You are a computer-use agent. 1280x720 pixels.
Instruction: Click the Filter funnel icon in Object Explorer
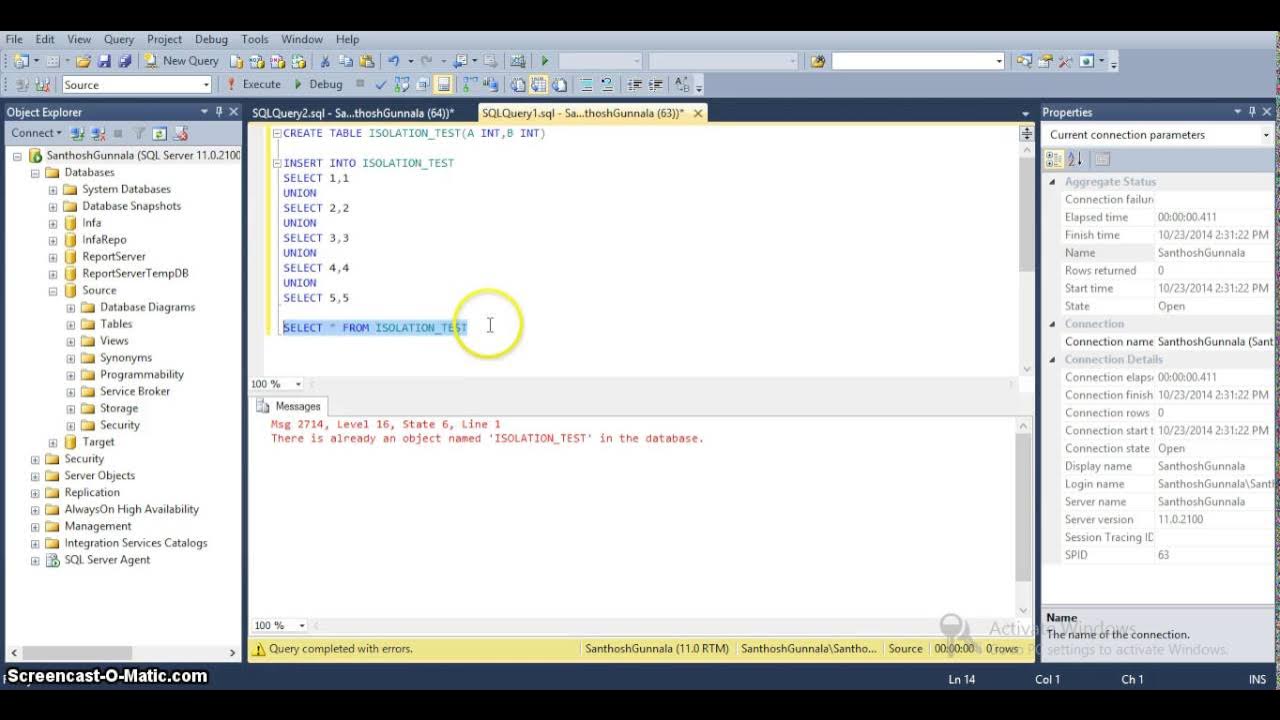[140, 133]
